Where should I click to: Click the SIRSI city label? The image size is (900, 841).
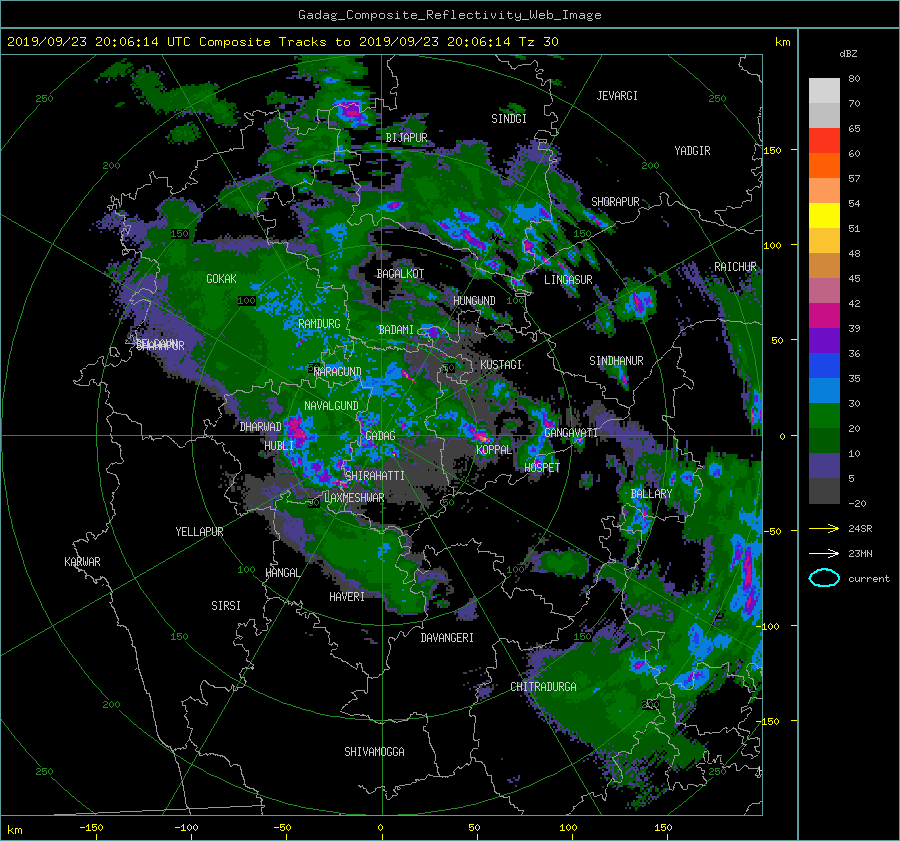pyautogui.click(x=226, y=606)
